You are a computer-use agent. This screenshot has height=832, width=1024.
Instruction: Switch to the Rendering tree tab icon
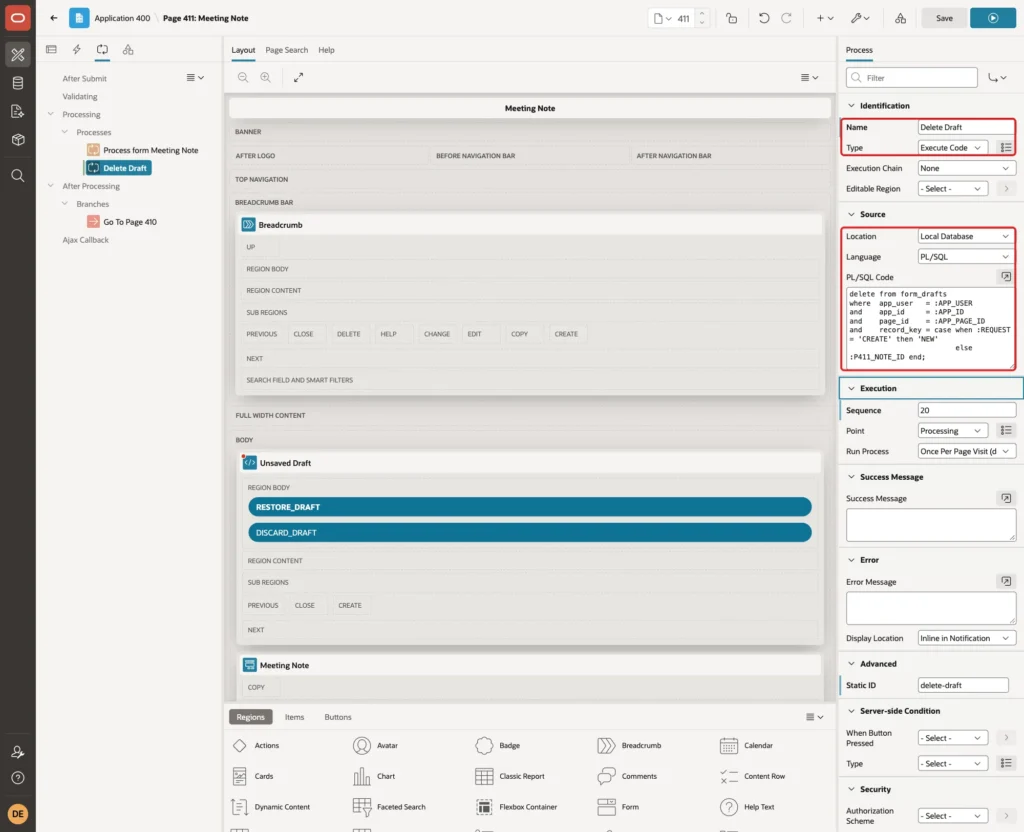coord(51,50)
